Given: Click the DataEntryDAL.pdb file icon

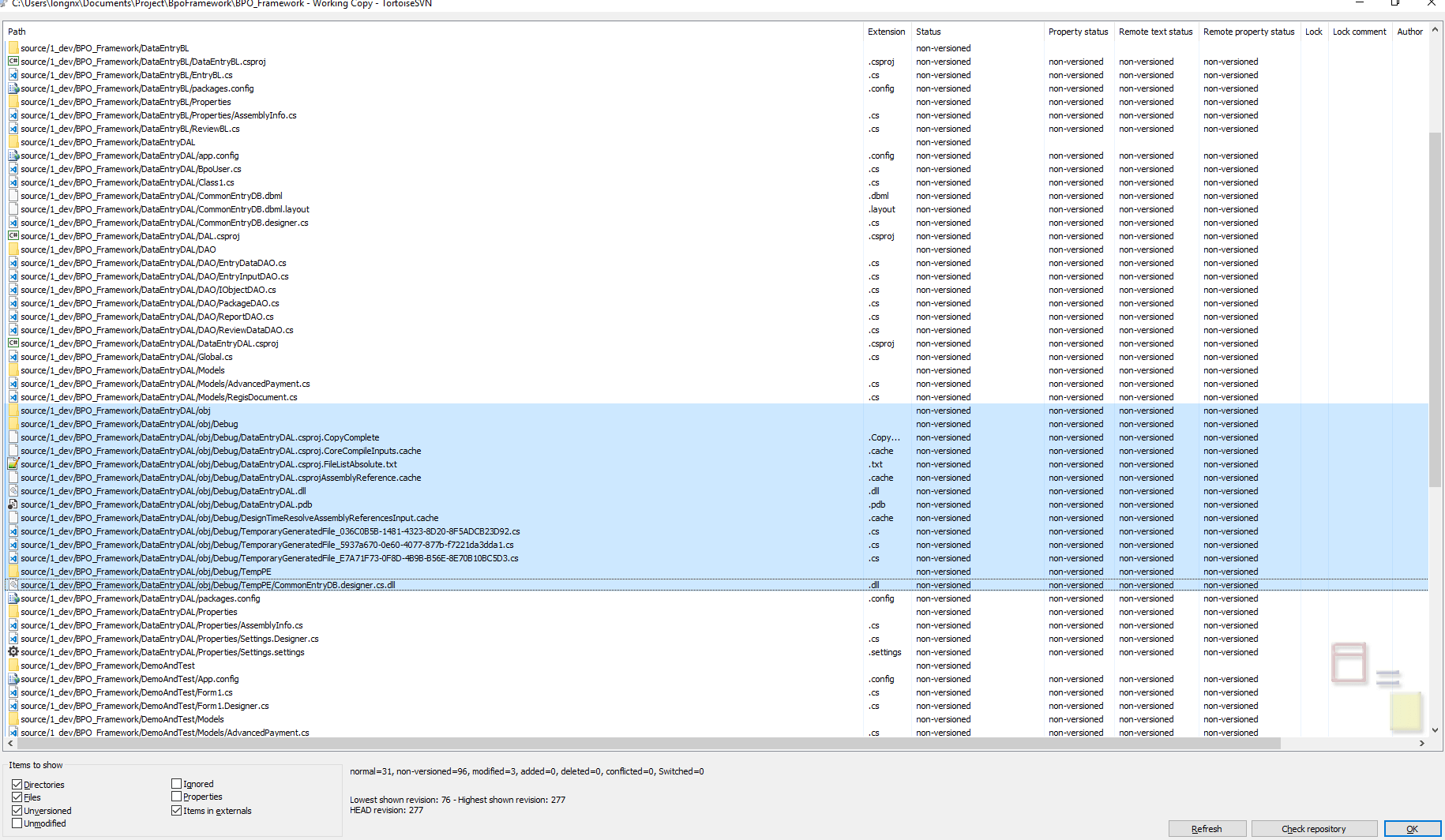Looking at the screenshot, I should pos(13,504).
